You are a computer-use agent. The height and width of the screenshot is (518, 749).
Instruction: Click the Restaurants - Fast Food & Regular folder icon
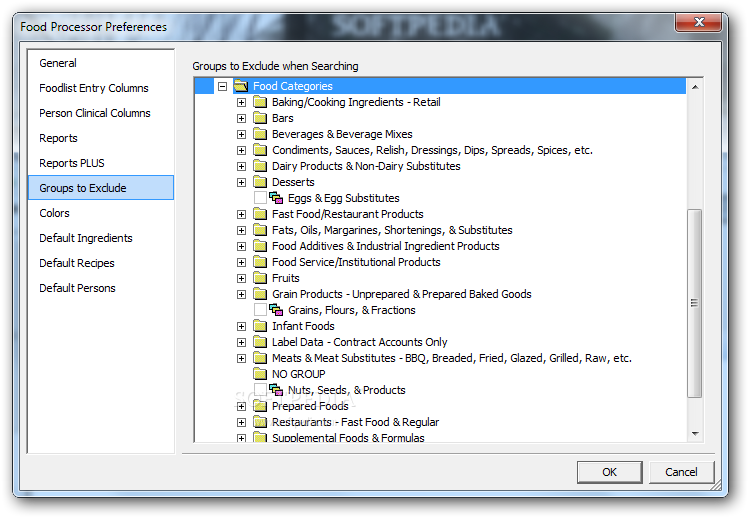click(260, 422)
